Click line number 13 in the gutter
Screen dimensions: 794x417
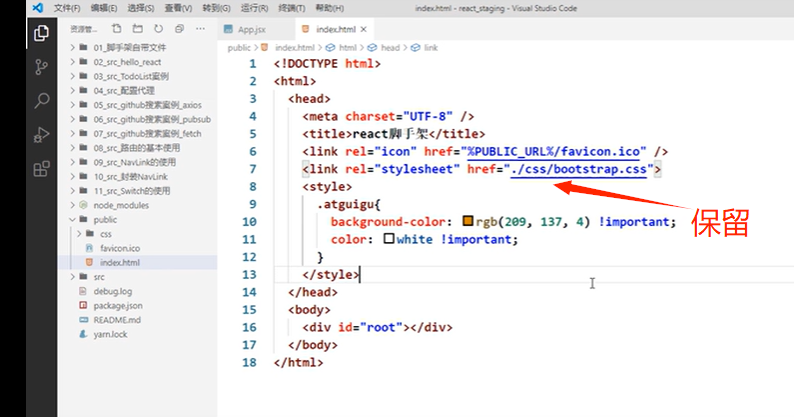[x=249, y=275]
